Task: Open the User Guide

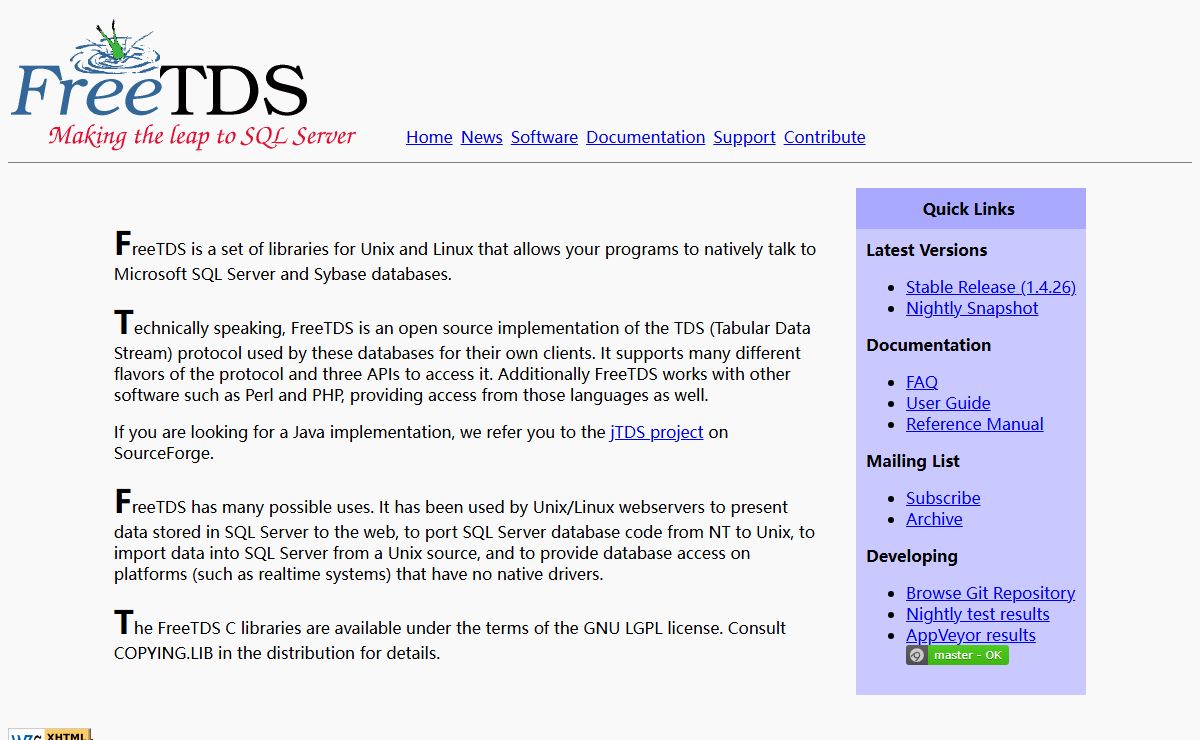Action: pyautogui.click(x=948, y=403)
